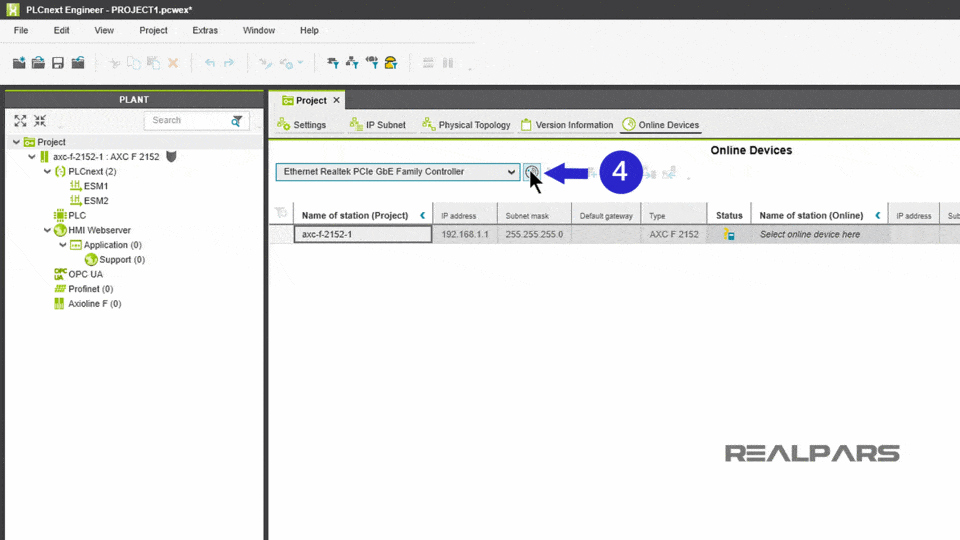Click the Undo arrow icon
Image resolution: width=960 pixels, height=540 pixels.
(209, 62)
